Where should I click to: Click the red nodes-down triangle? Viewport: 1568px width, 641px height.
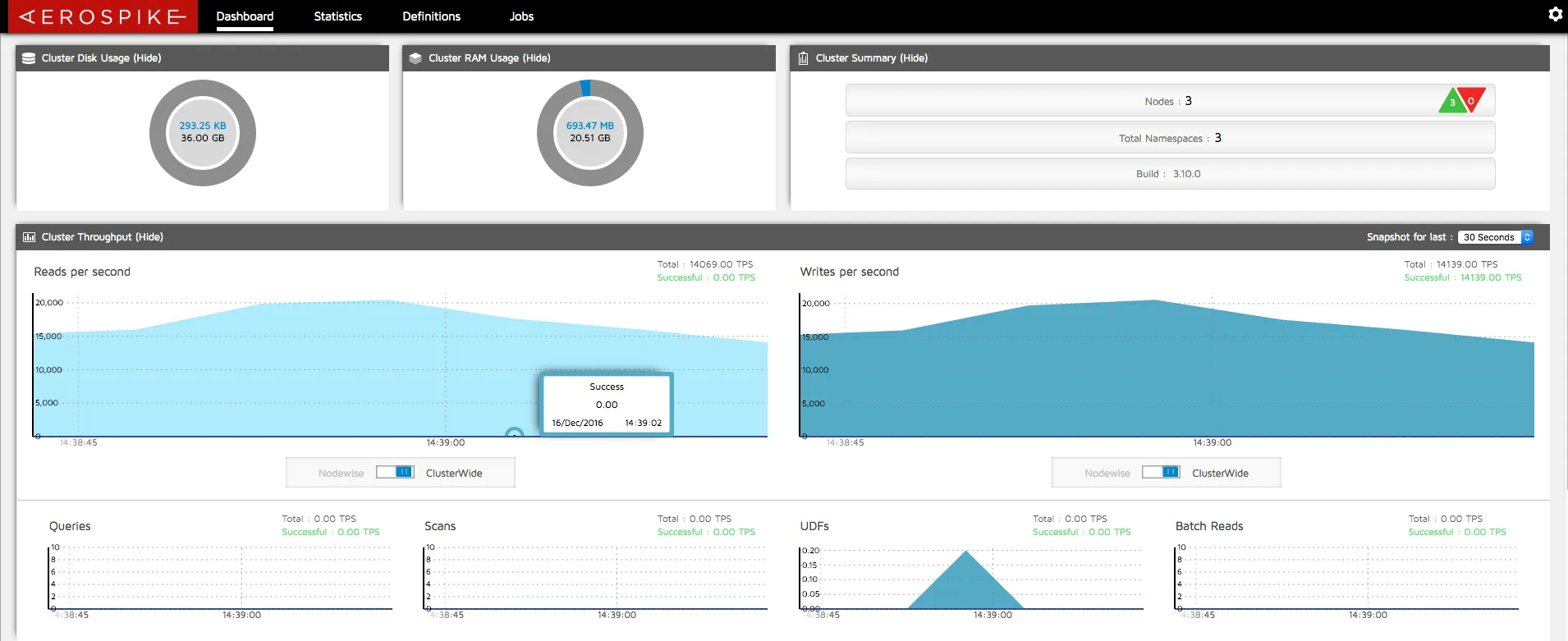(1473, 98)
